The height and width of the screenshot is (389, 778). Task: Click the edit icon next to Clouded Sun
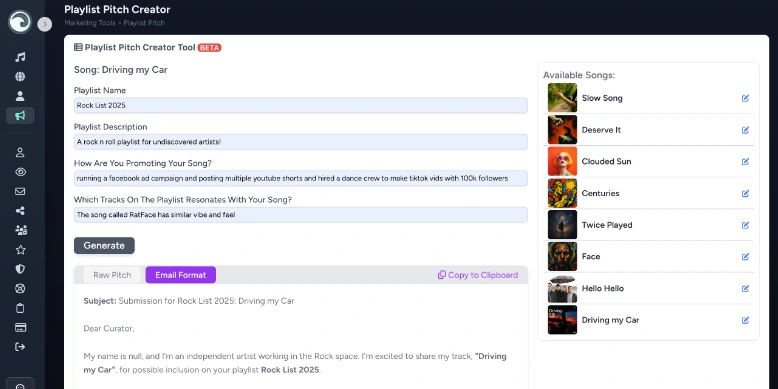(x=745, y=161)
